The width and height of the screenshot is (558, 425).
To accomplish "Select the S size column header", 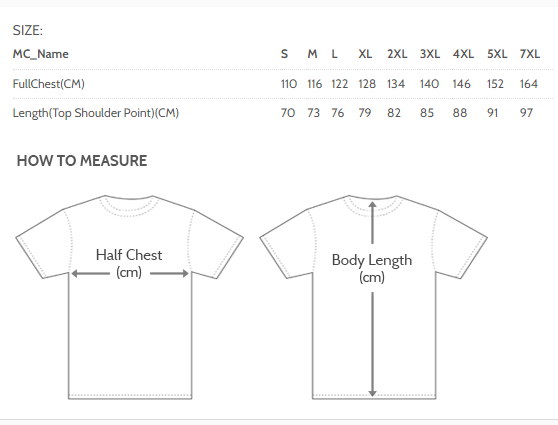I will tap(284, 54).
